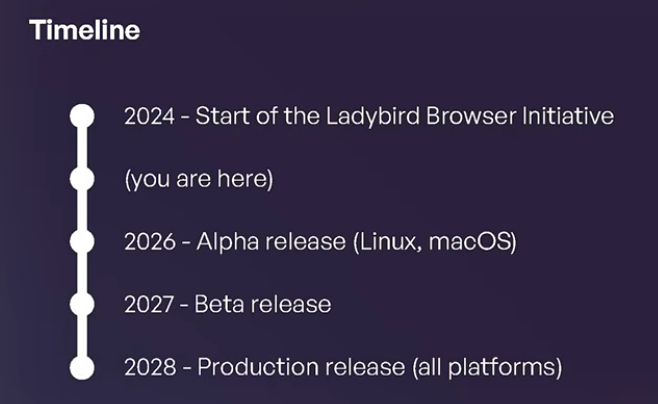Click line segment between 2026 and 2027 dots
658x404 pixels.
tap(82, 273)
